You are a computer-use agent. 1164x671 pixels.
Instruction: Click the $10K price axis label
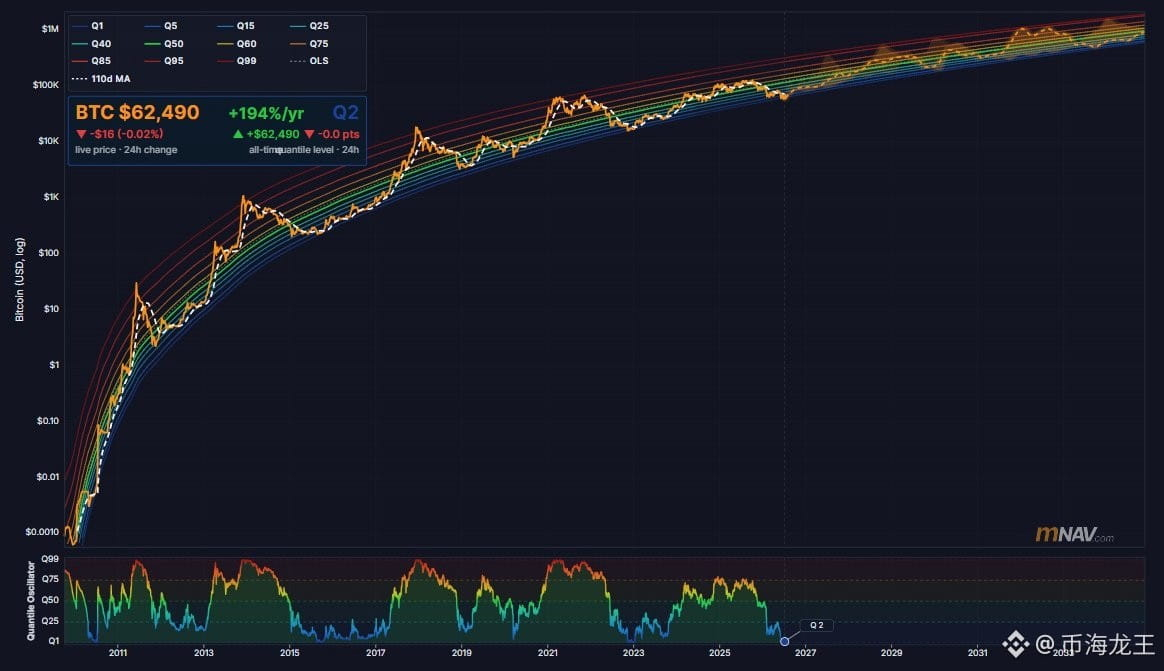click(x=48, y=141)
